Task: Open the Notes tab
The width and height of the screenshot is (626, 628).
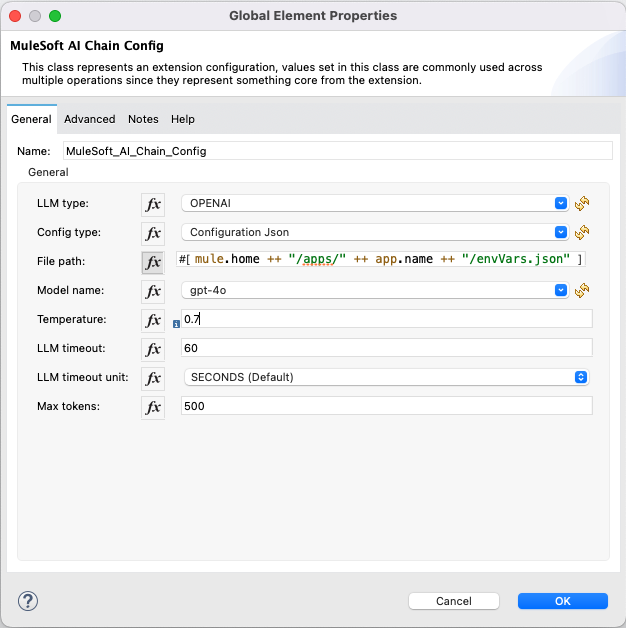Action: [x=143, y=119]
